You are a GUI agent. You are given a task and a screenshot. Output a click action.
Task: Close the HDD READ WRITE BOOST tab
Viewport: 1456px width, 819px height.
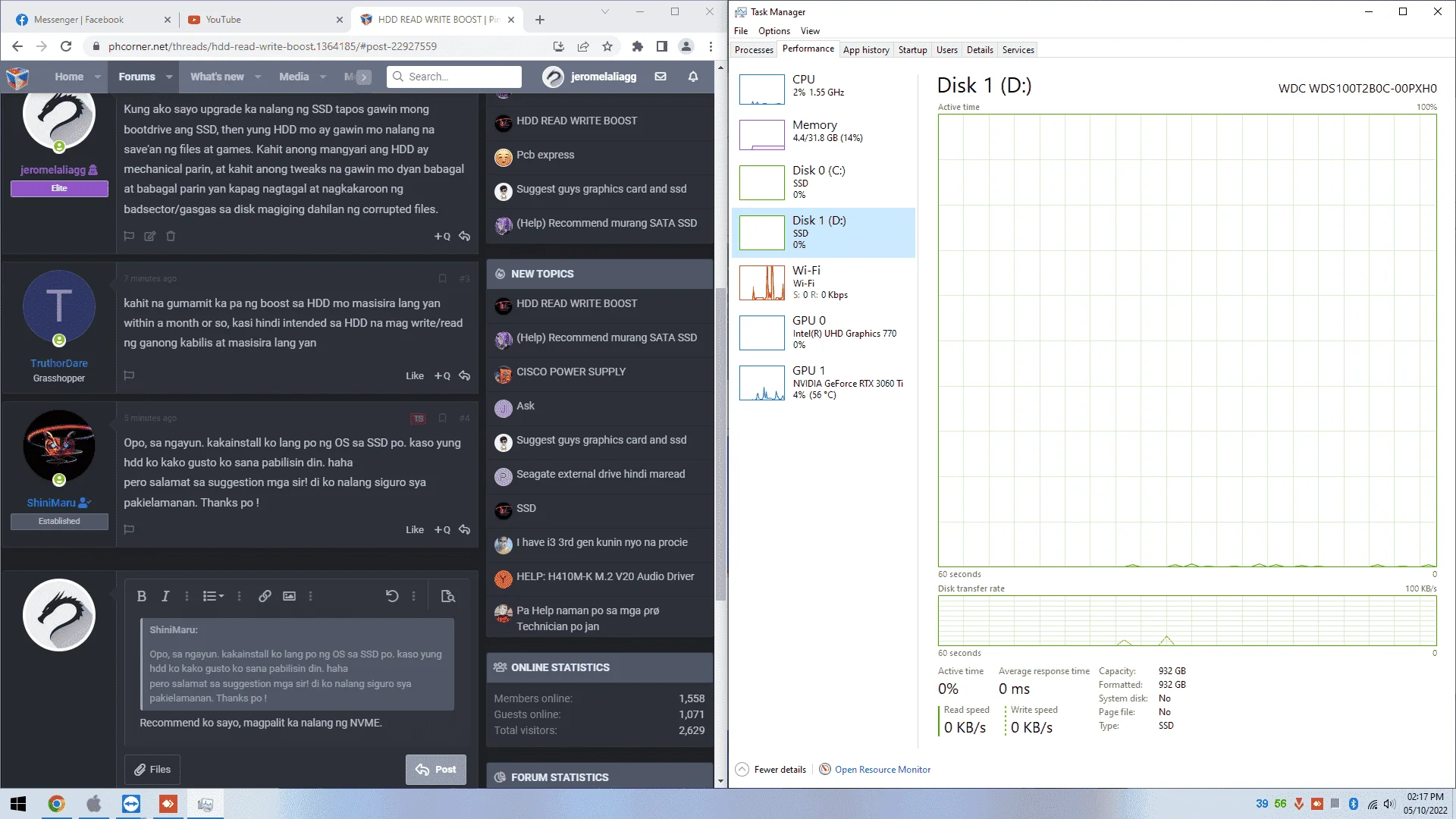coord(511,20)
